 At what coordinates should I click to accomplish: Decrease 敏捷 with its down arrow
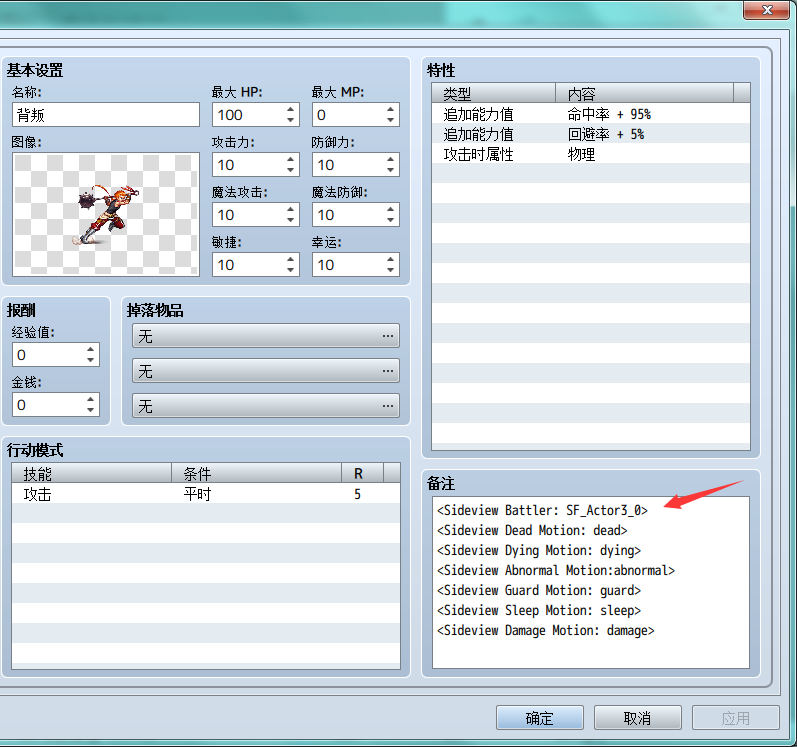click(x=290, y=270)
